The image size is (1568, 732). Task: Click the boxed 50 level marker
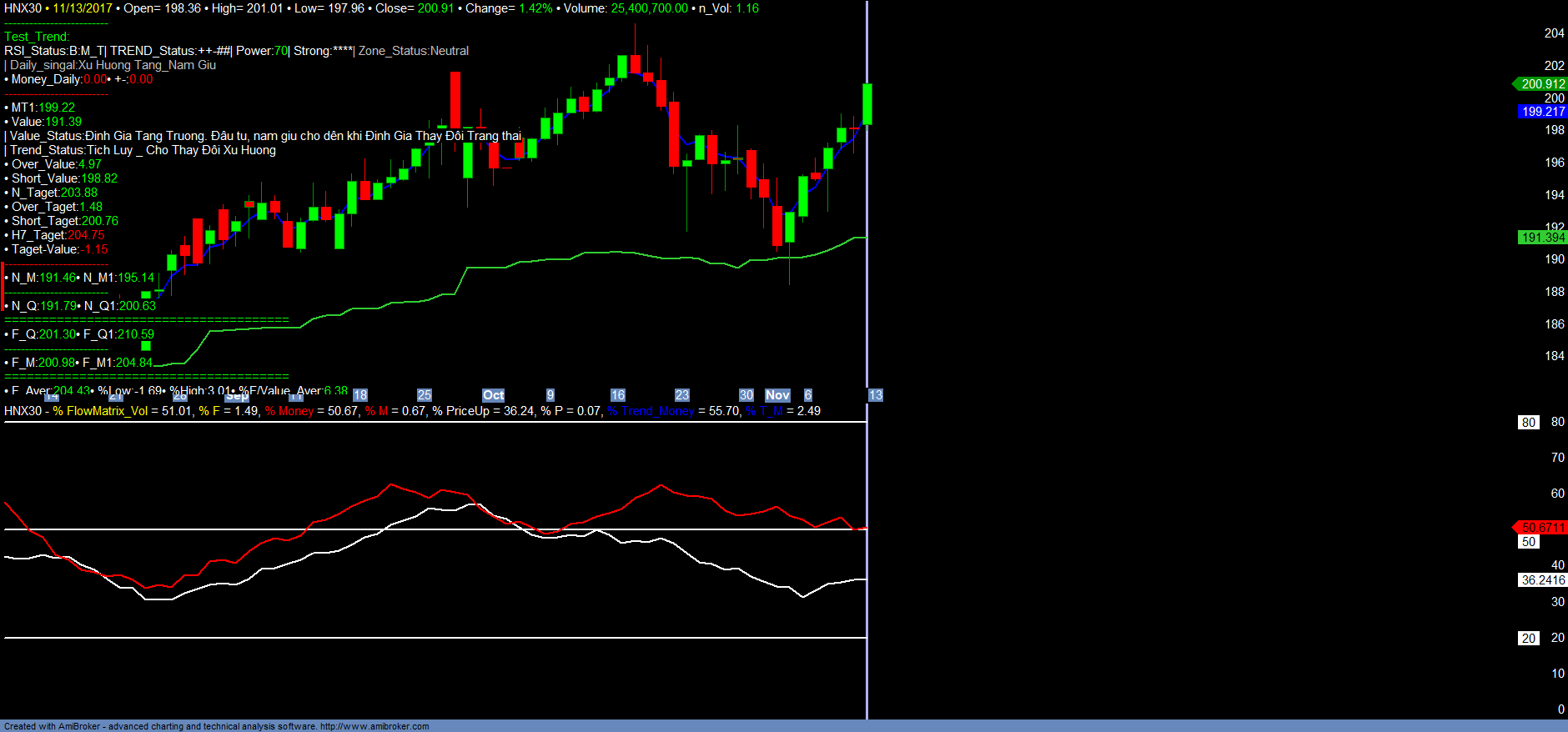click(x=1528, y=542)
